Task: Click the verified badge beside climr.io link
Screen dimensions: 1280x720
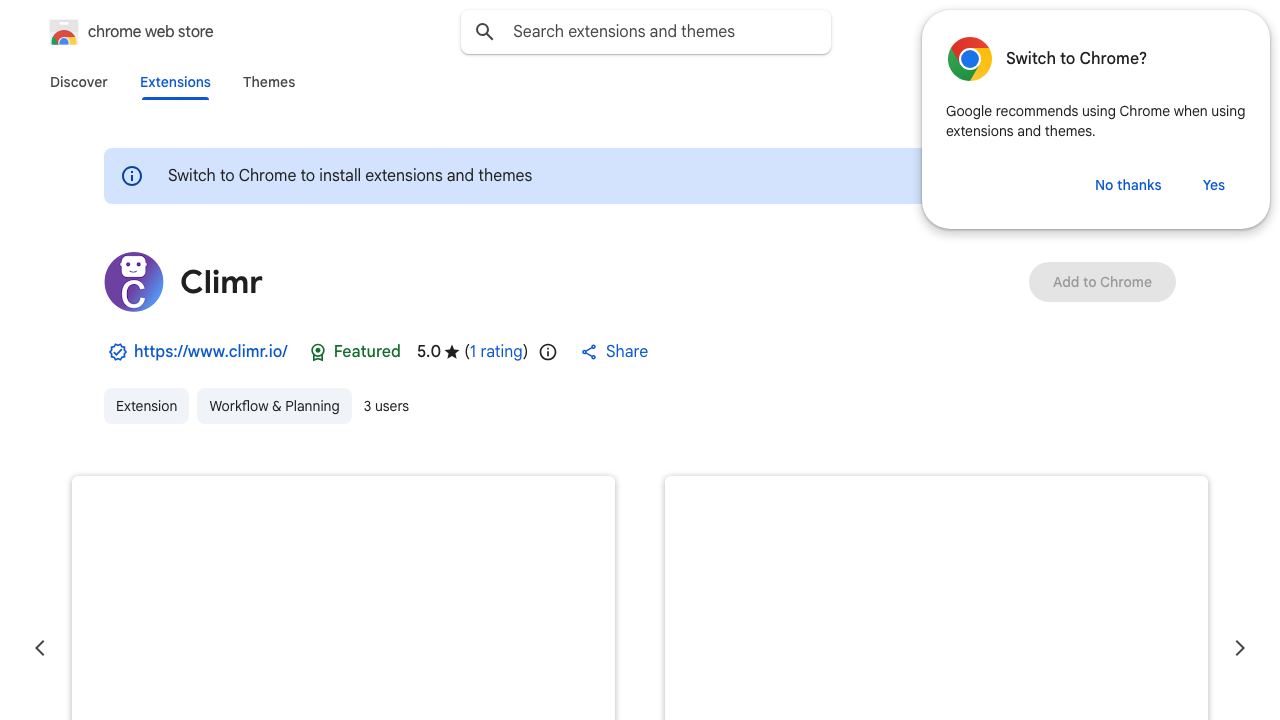Action: (118, 352)
